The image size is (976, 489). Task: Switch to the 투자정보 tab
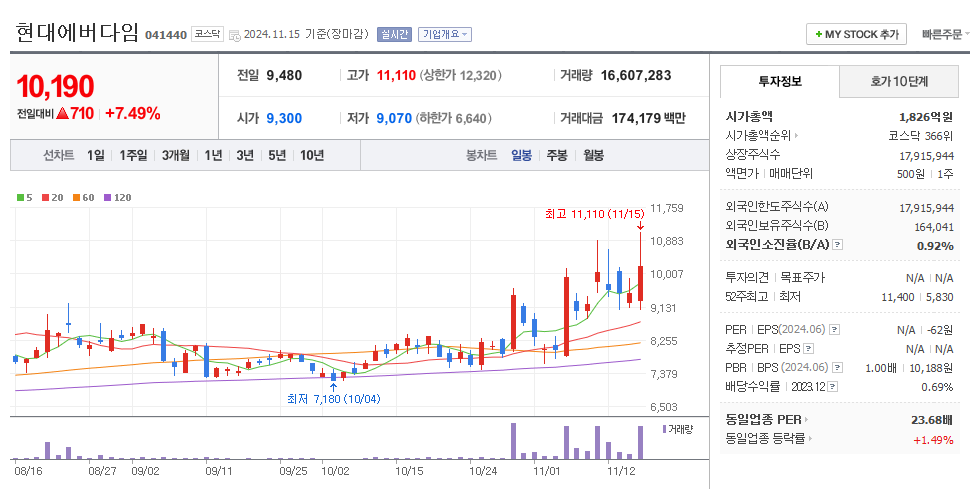coord(780,82)
